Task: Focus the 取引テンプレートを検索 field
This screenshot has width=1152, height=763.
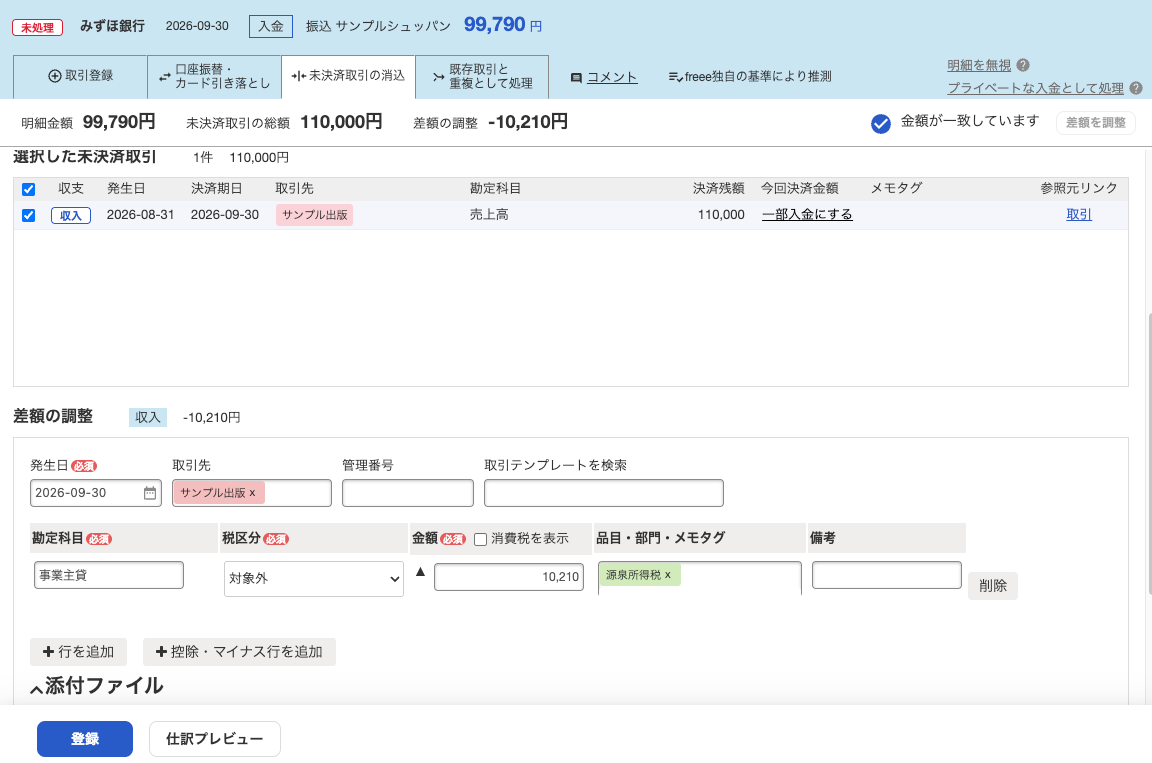Action: coord(604,493)
